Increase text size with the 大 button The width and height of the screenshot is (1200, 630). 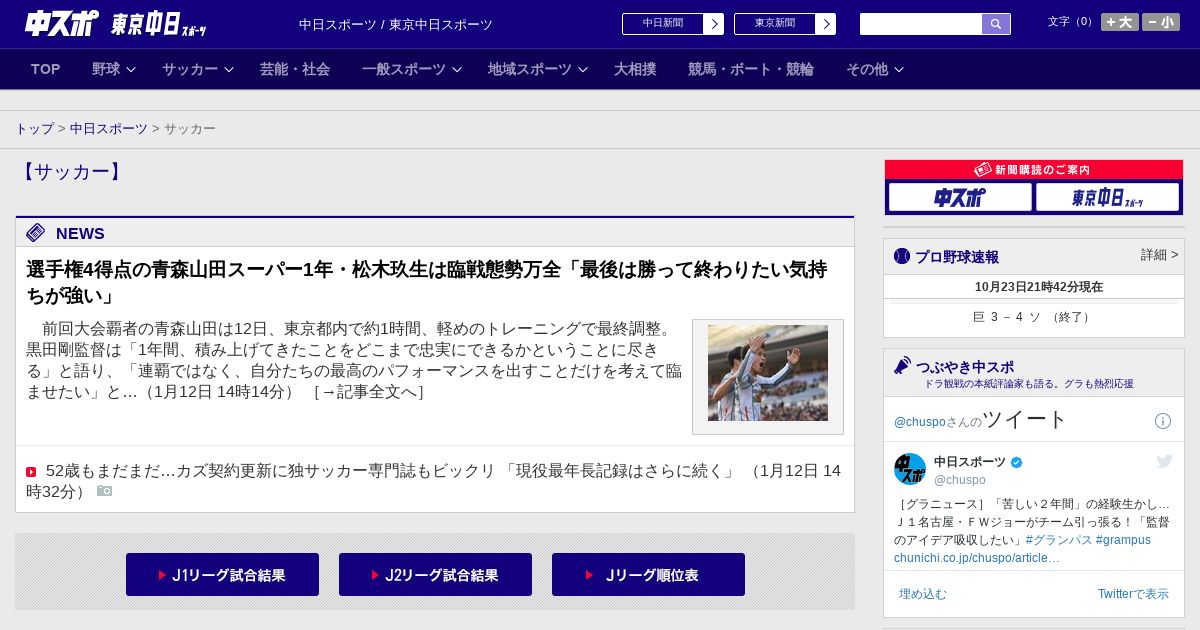click(1120, 22)
